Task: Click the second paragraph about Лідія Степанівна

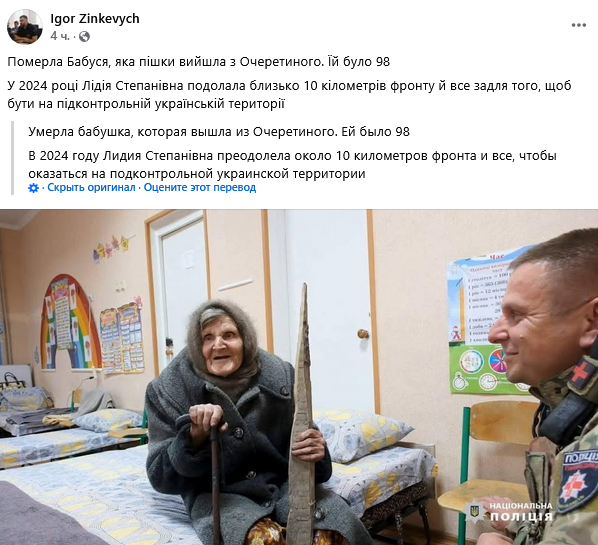Action: tap(289, 95)
